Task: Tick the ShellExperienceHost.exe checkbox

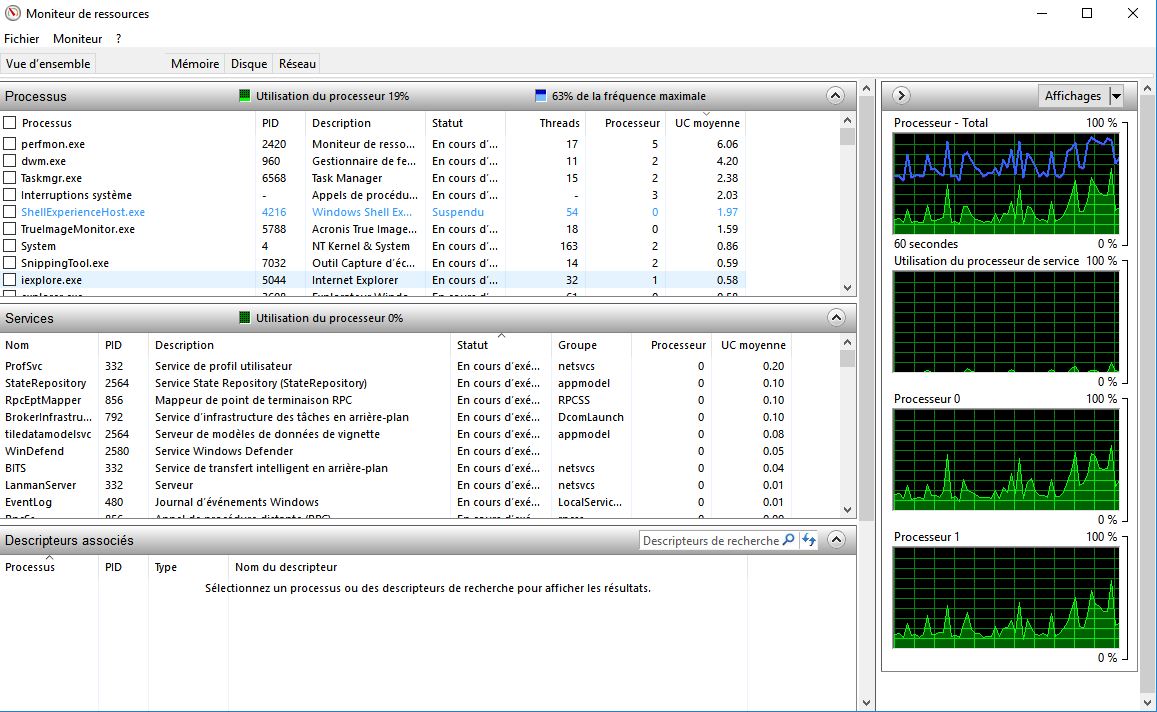Action: point(10,211)
